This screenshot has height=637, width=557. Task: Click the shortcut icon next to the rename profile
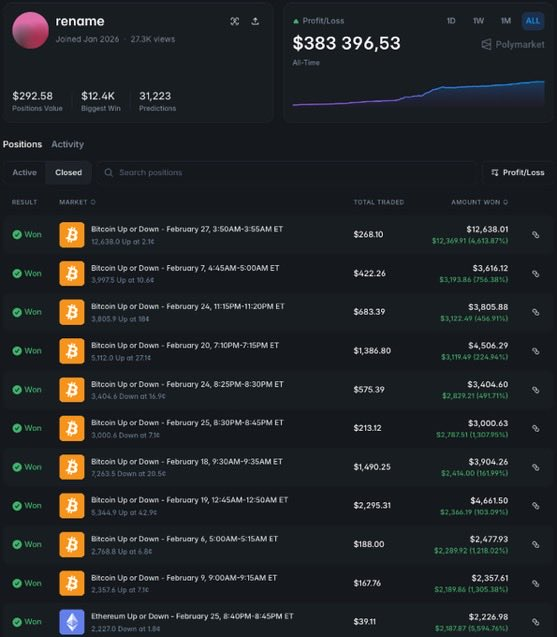click(x=234, y=21)
